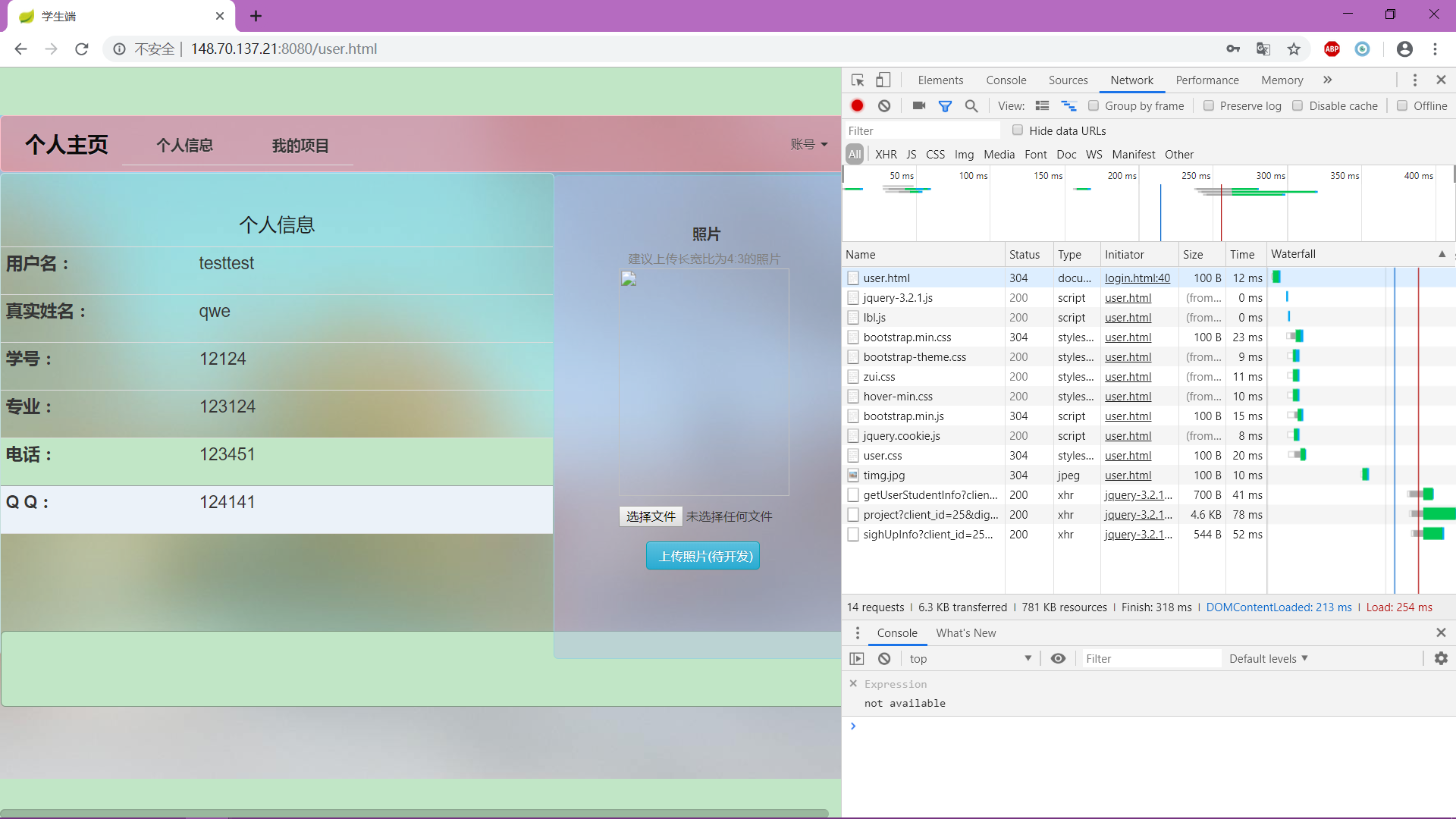The image size is (1456, 819).
Task: Toggle the device toolbar icon
Action: click(883, 80)
